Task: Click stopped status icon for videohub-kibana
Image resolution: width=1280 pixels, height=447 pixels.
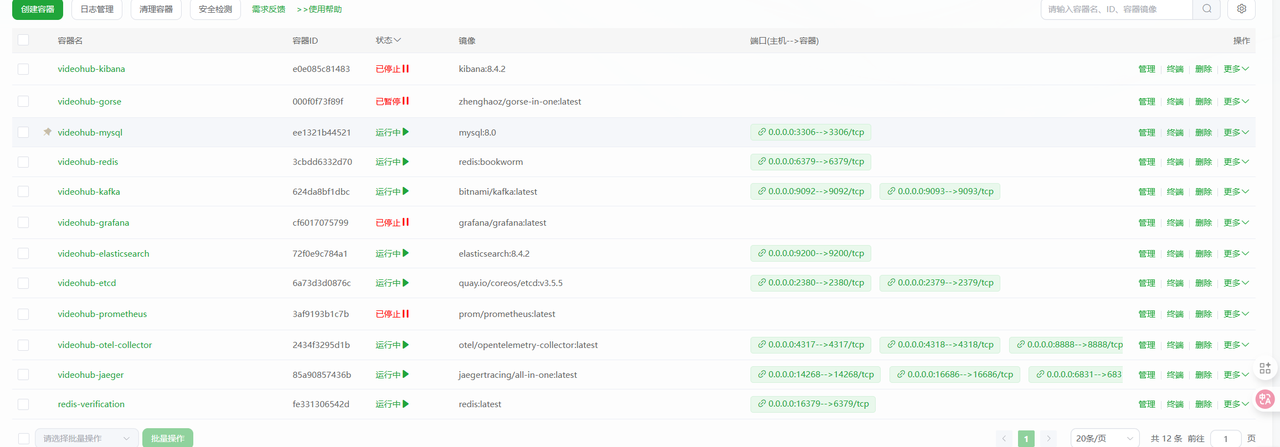Action: click(x=406, y=69)
